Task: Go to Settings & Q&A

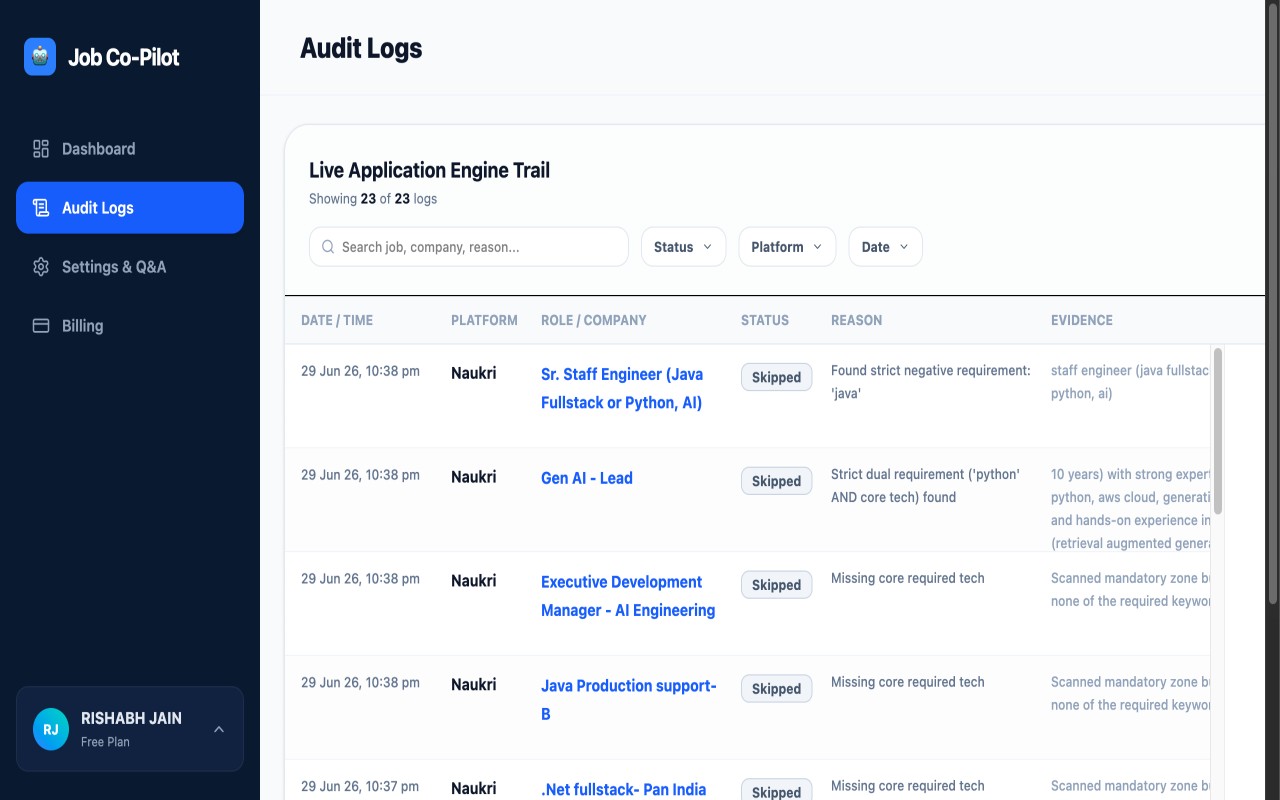Action: pos(130,267)
